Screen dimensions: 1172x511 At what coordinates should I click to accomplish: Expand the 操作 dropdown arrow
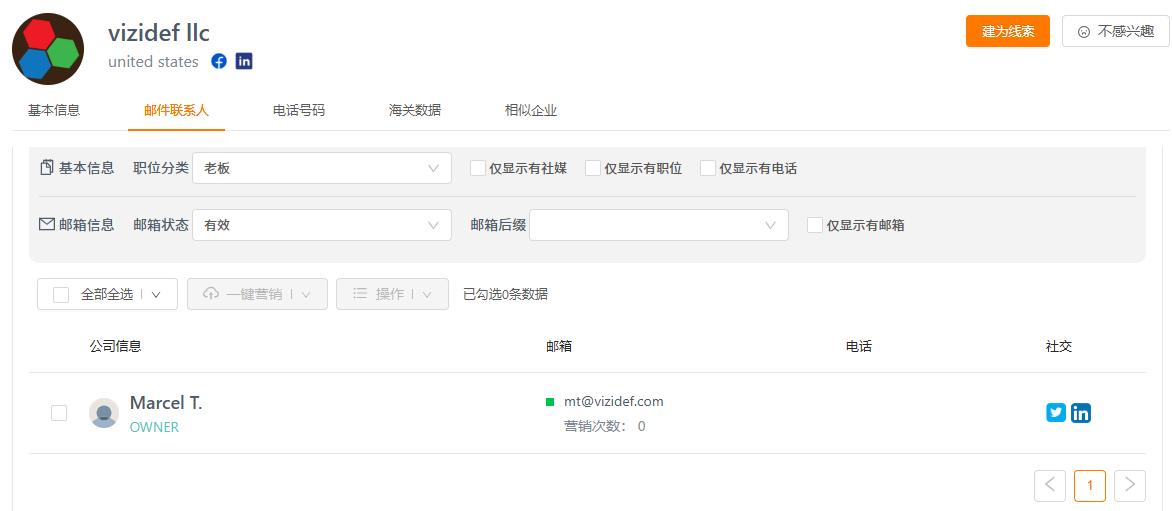427,294
